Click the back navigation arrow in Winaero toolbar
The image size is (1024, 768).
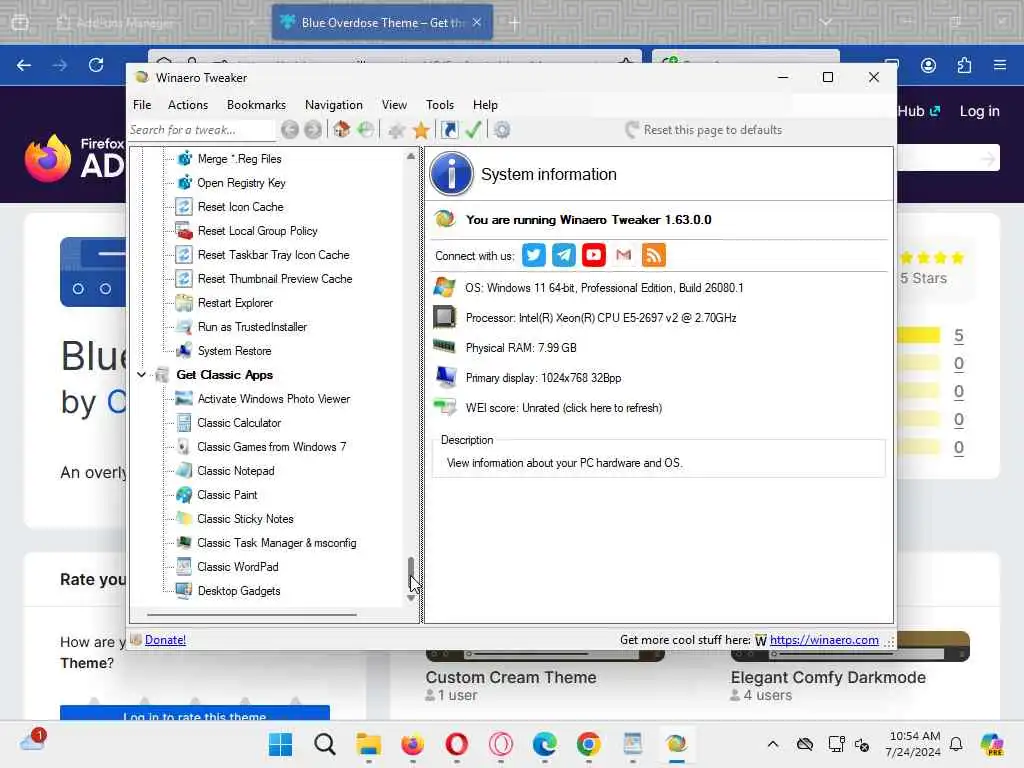pyautogui.click(x=290, y=130)
